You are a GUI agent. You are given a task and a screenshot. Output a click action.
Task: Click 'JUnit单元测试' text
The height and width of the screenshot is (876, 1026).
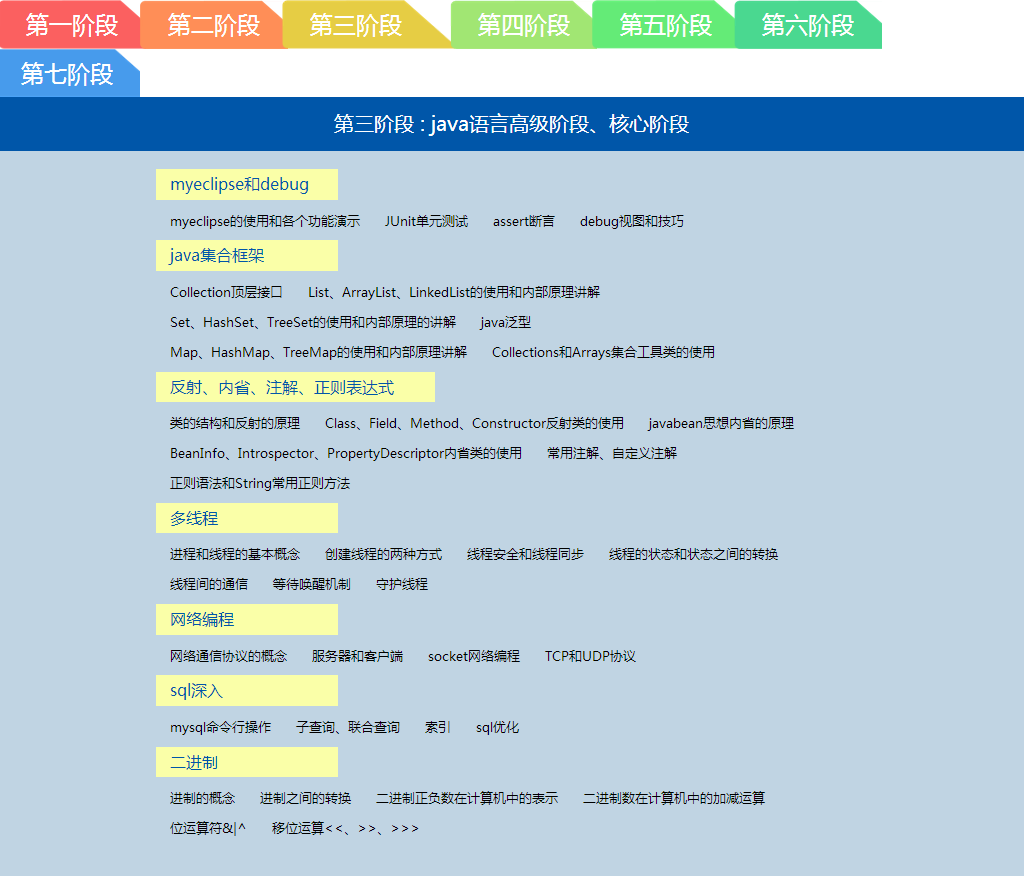(x=427, y=221)
